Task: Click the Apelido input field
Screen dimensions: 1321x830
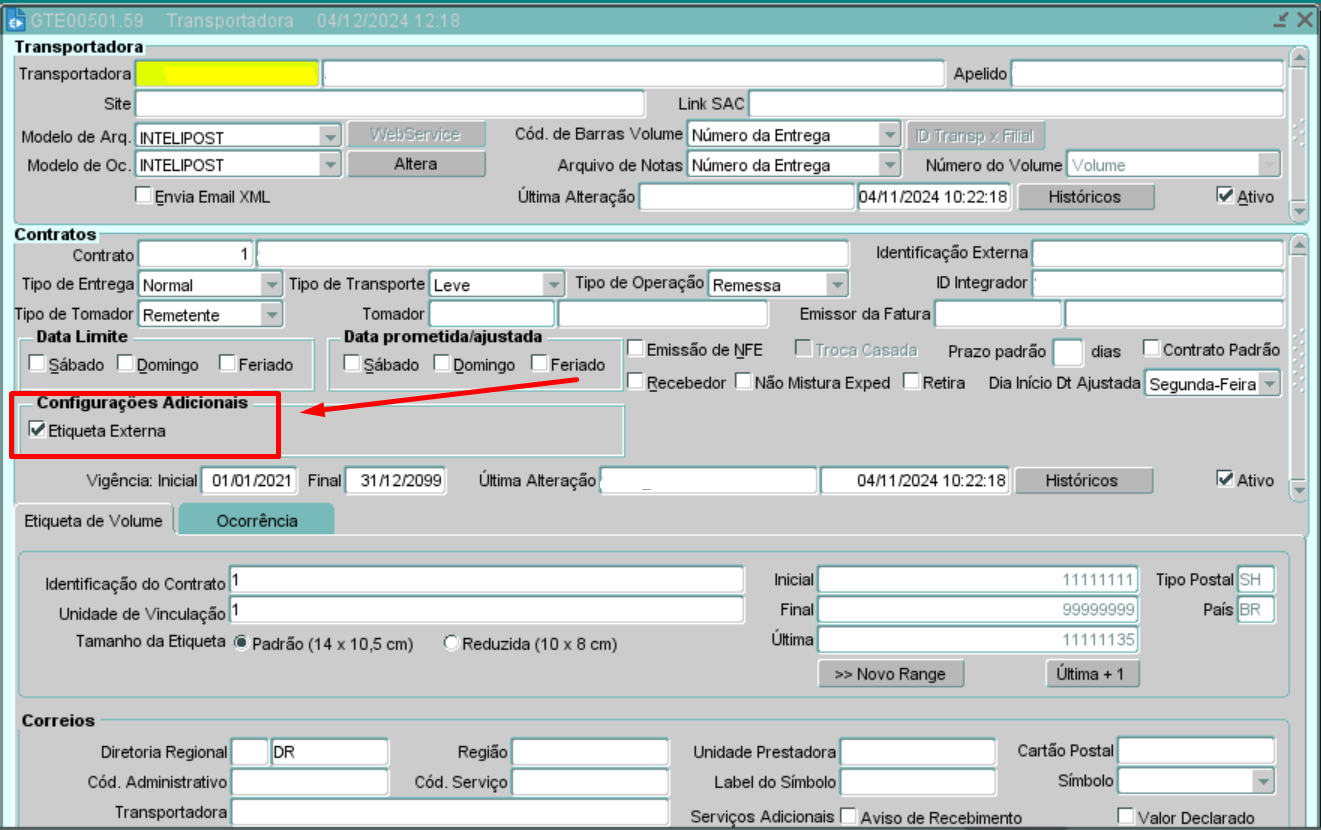Action: 1147,74
